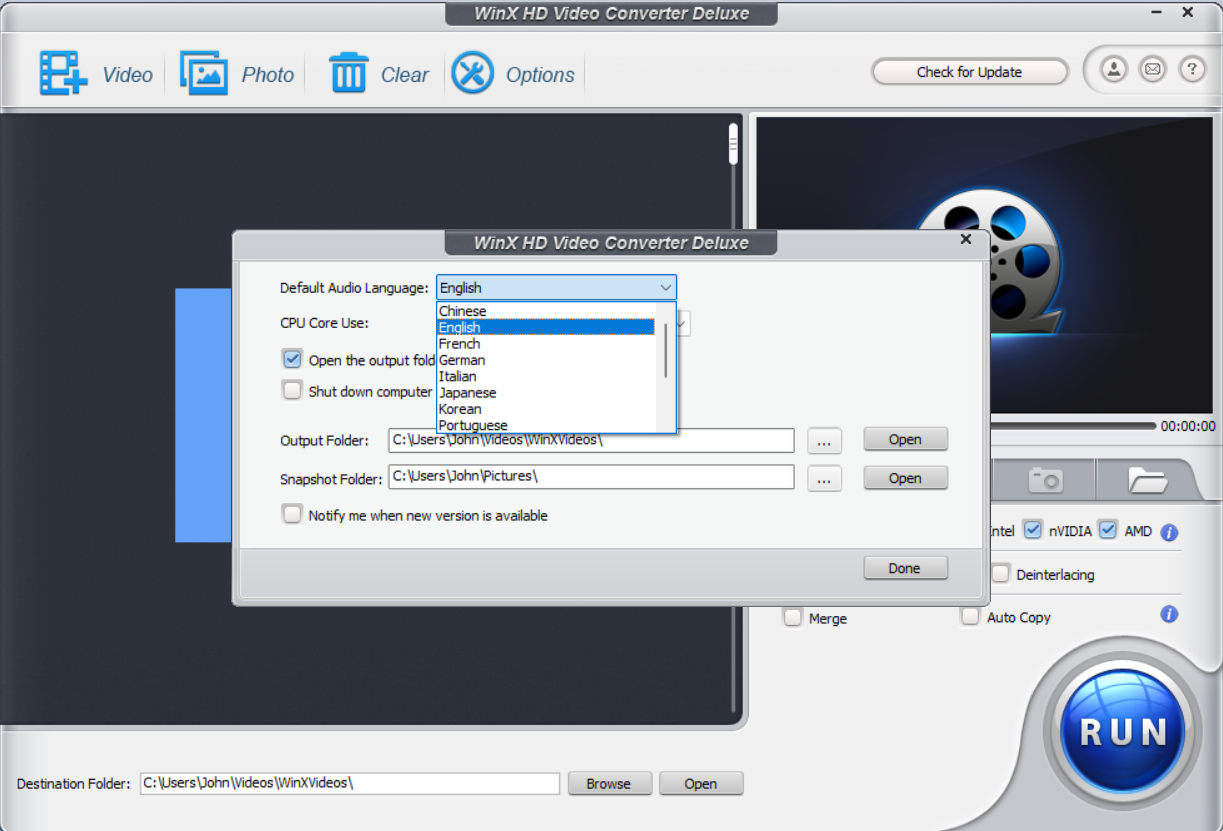
Task: Enable Shut down computer checkbox
Action: click(292, 390)
